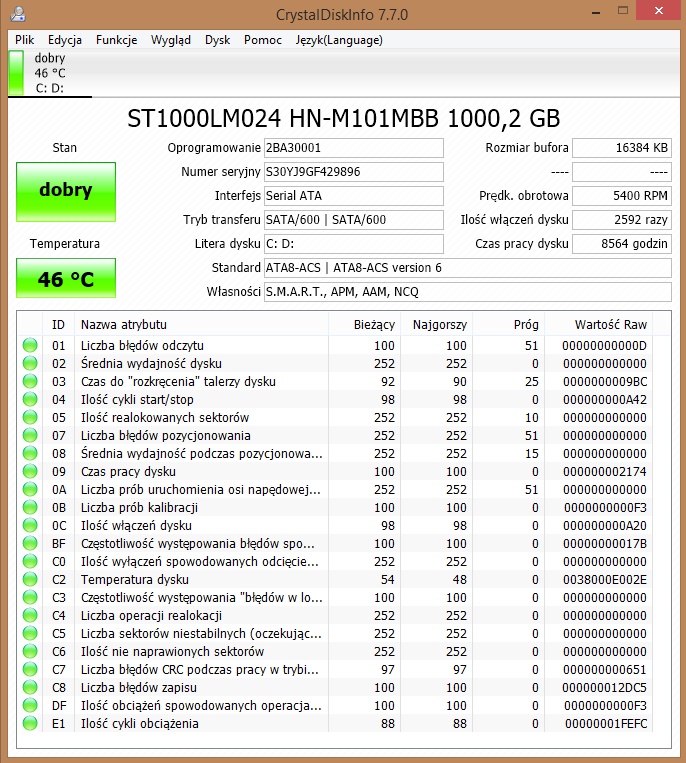686x763 pixels.
Task: Click the Próg column header
Action: click(508, 325)
